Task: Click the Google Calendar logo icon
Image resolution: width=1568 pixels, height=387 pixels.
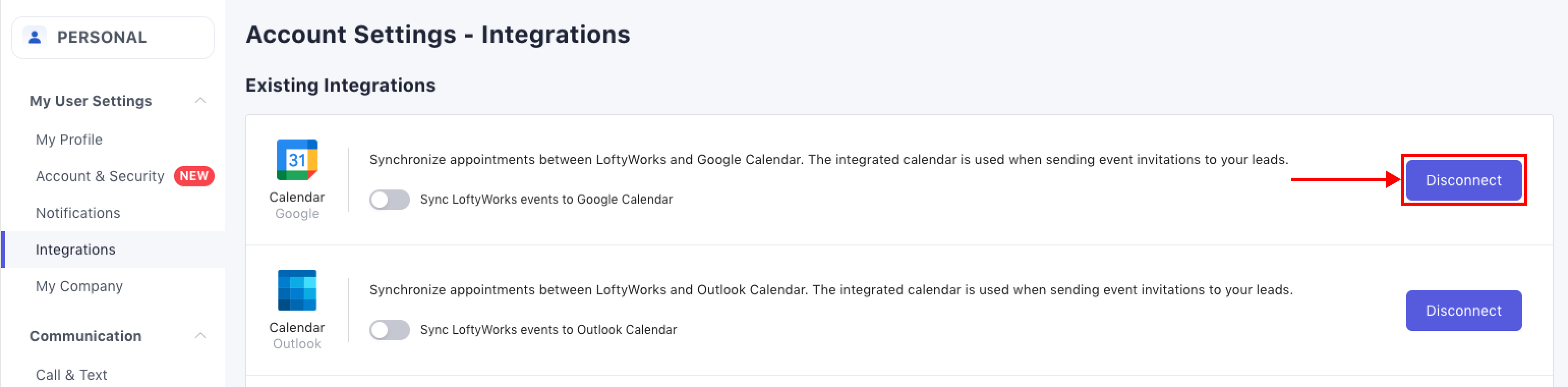Action: [297, 160]
